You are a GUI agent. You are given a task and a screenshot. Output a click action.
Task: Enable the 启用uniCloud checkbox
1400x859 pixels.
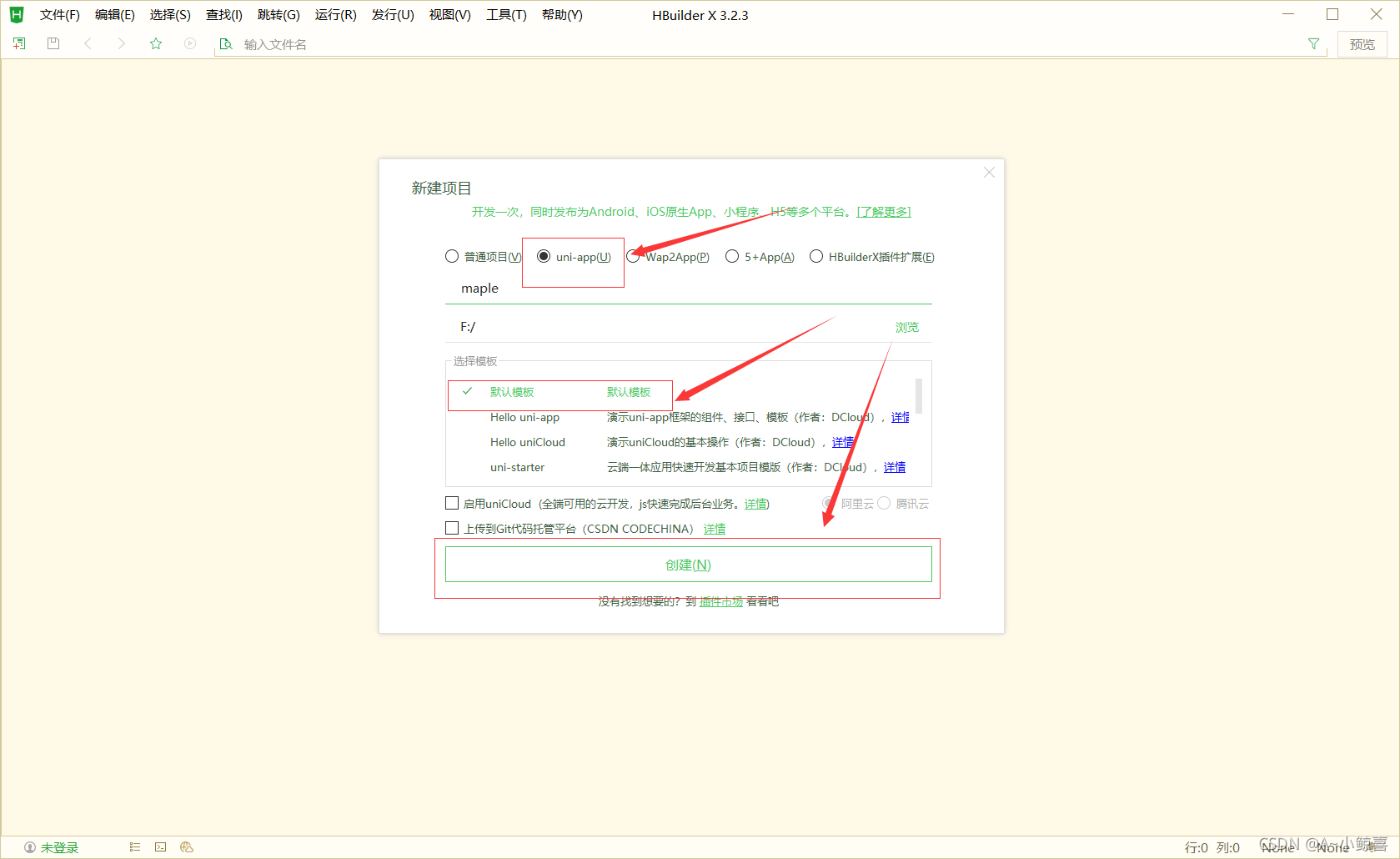pyautogui.click(x=452, y=503)
